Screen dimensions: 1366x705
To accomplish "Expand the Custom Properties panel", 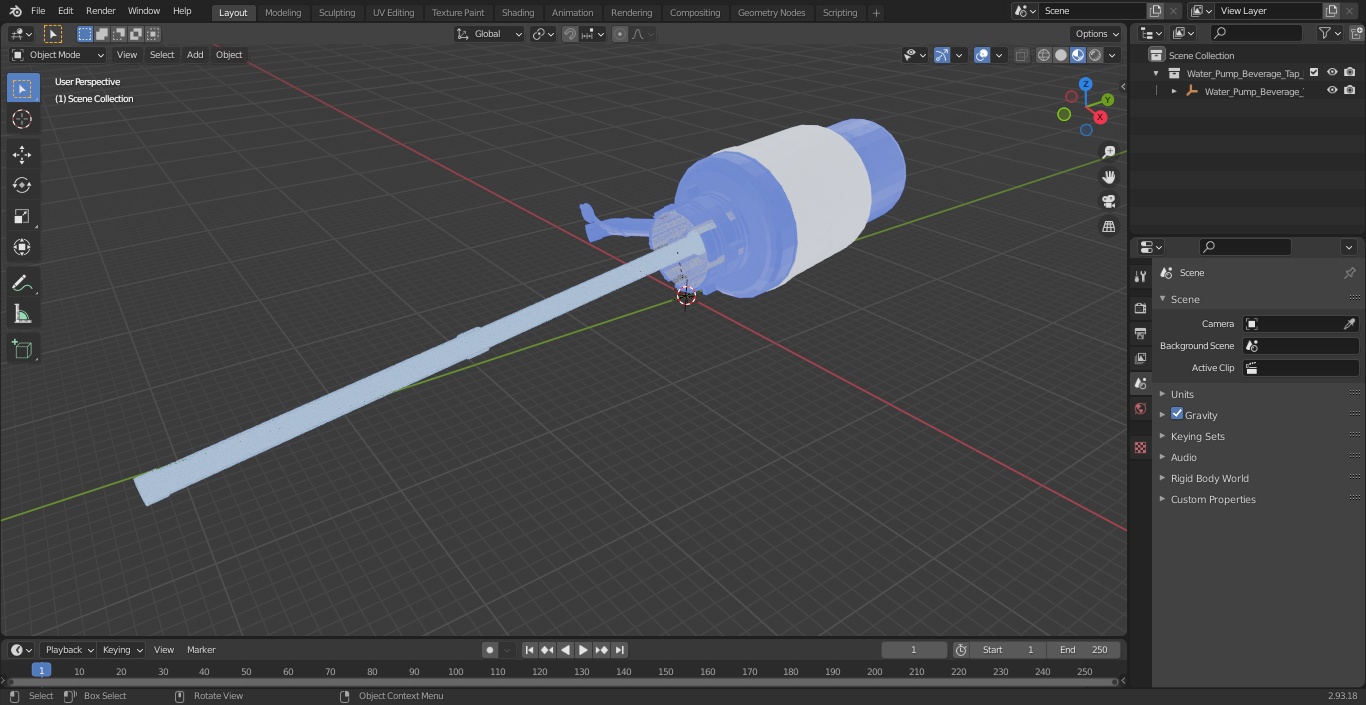I will [1213, 499].
